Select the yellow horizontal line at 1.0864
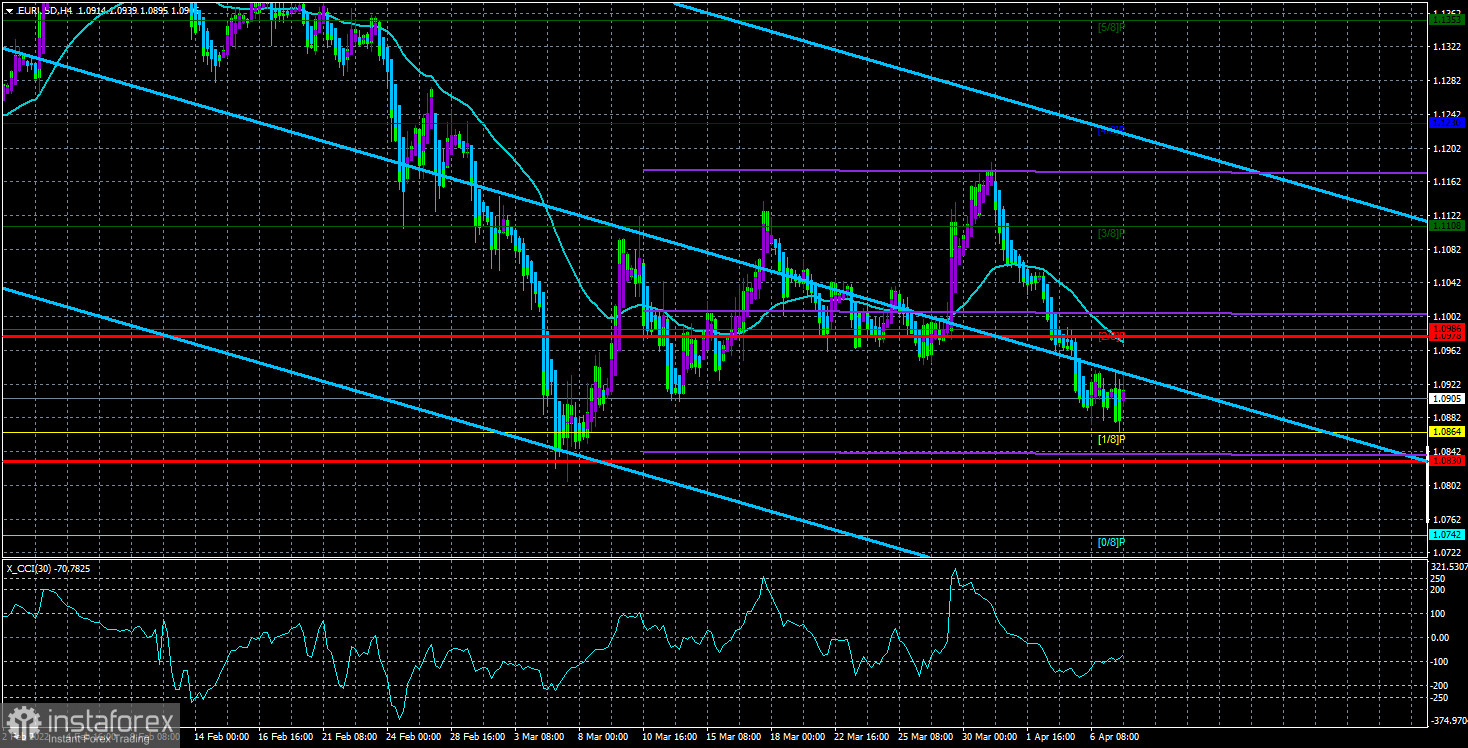Screen dimensions: 1468x748 click(714, 433)
